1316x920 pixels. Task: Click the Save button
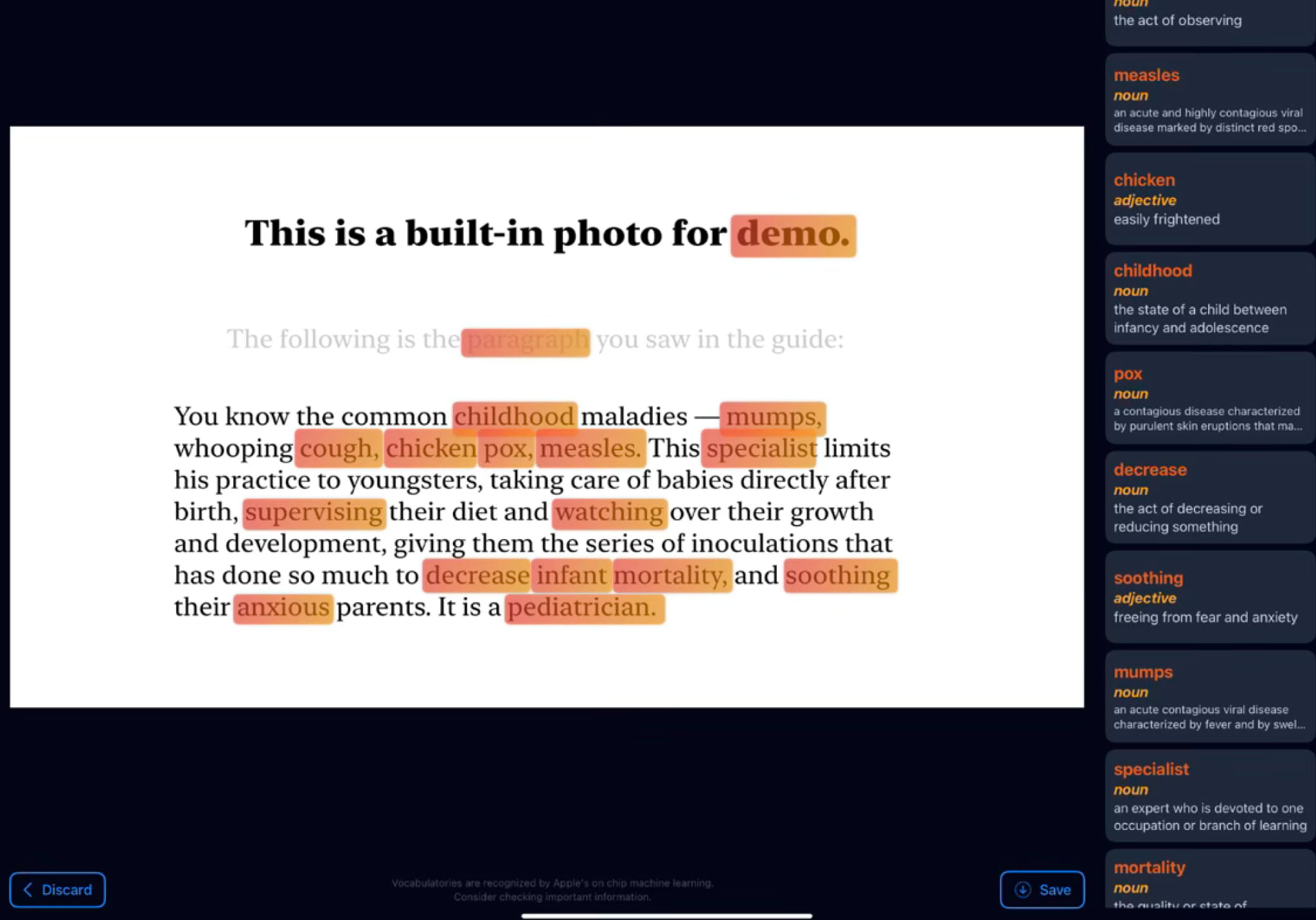click(1042, 890)
